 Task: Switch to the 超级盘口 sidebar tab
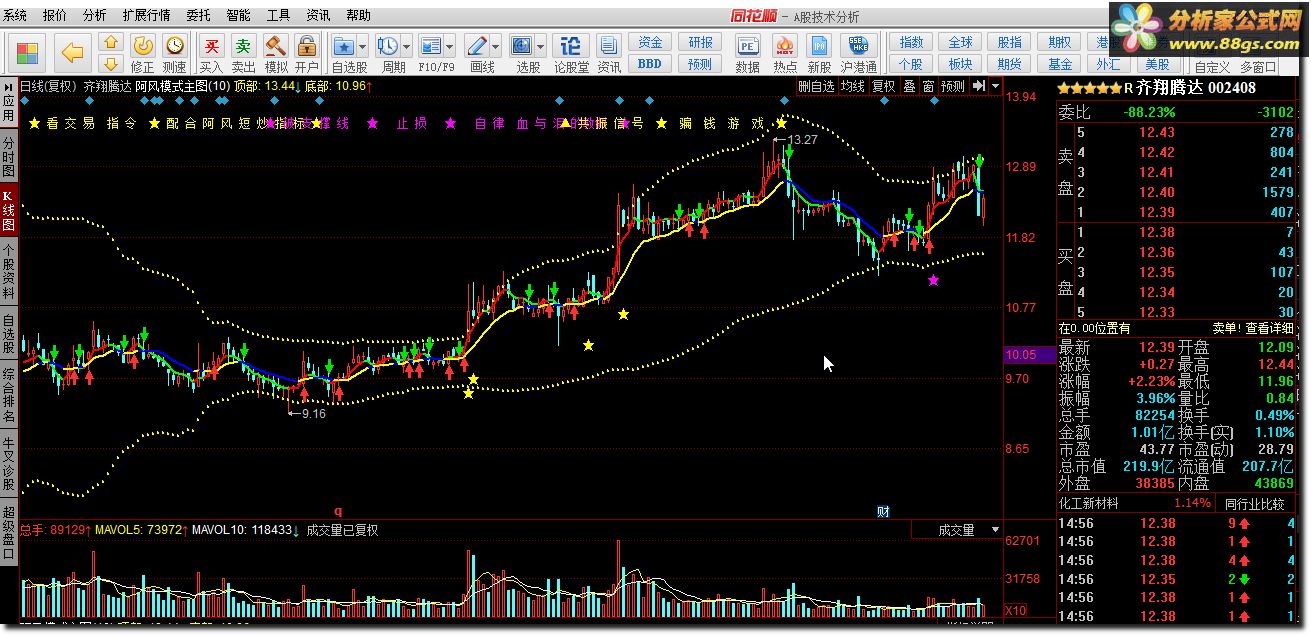pos(9,530)
